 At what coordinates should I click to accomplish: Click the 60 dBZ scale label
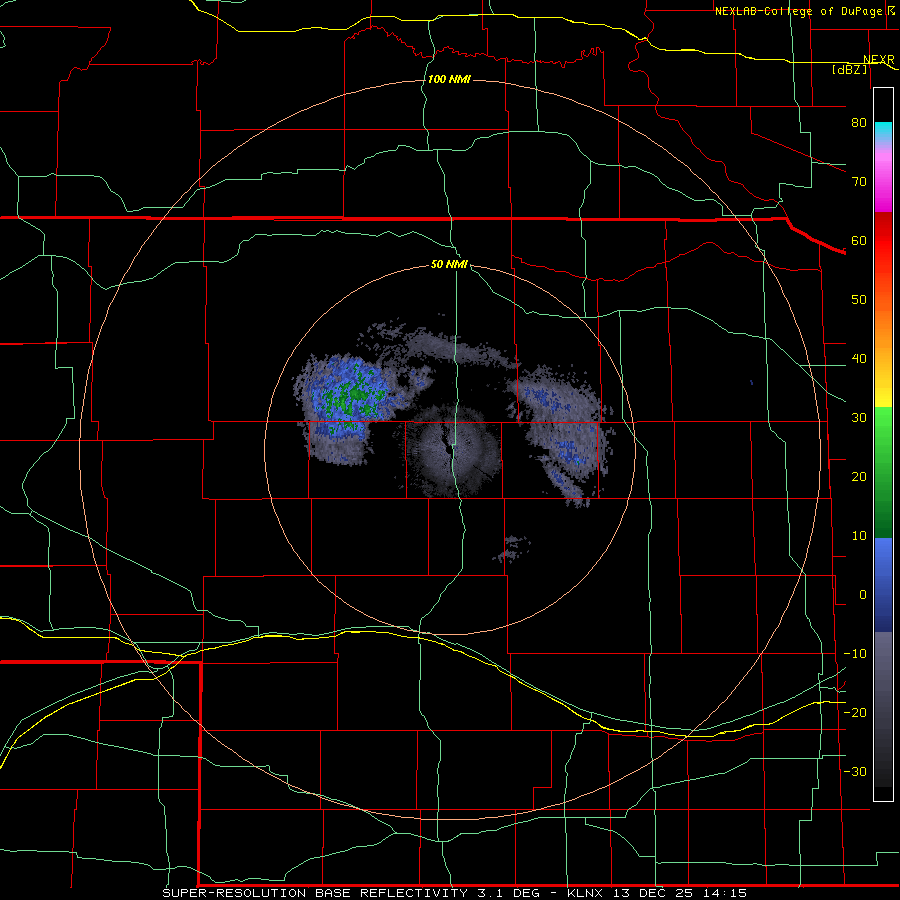point(859,240)
